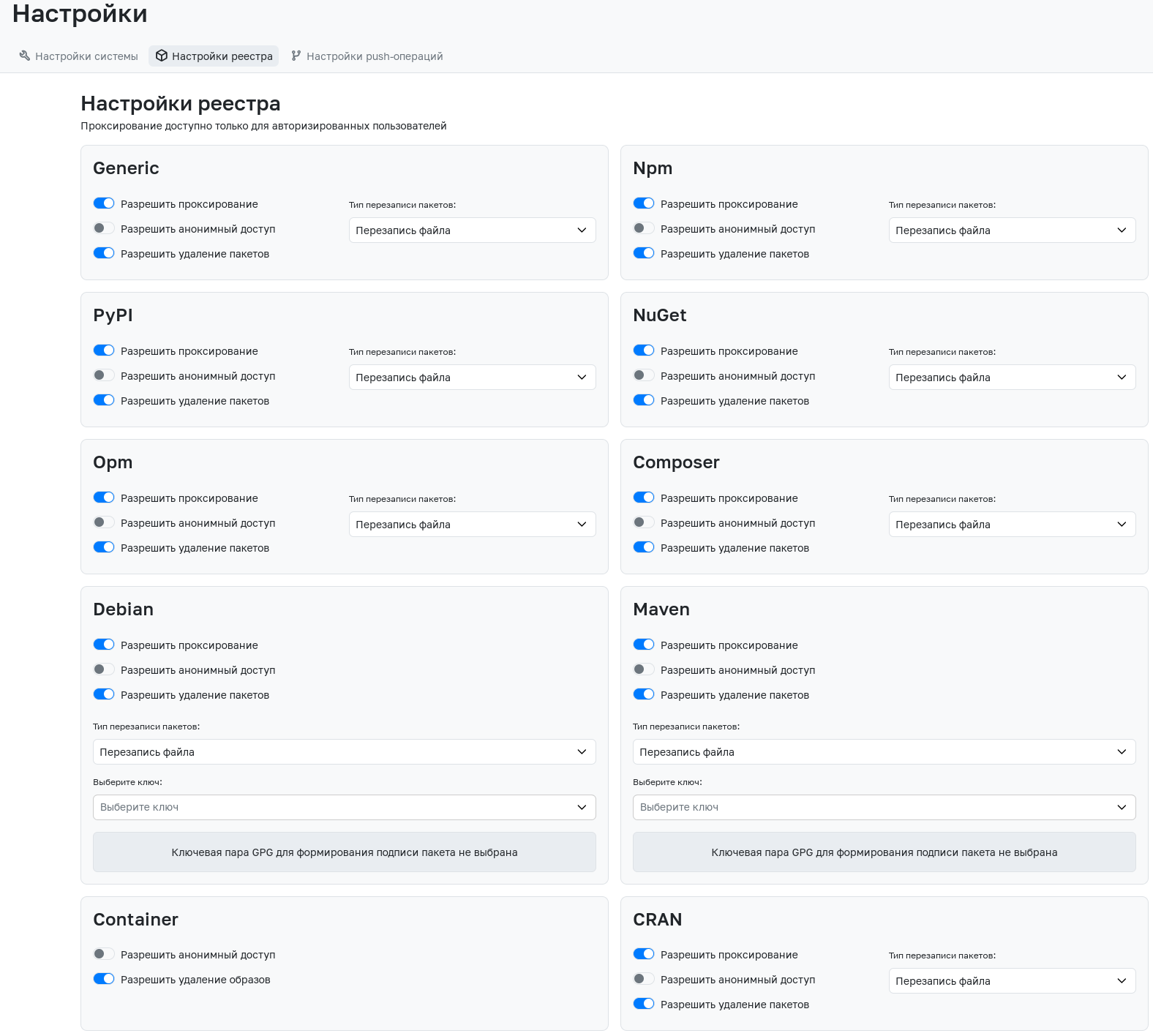
Task: Toggle package deletion for Opm
Action: (x=104, y=547)
